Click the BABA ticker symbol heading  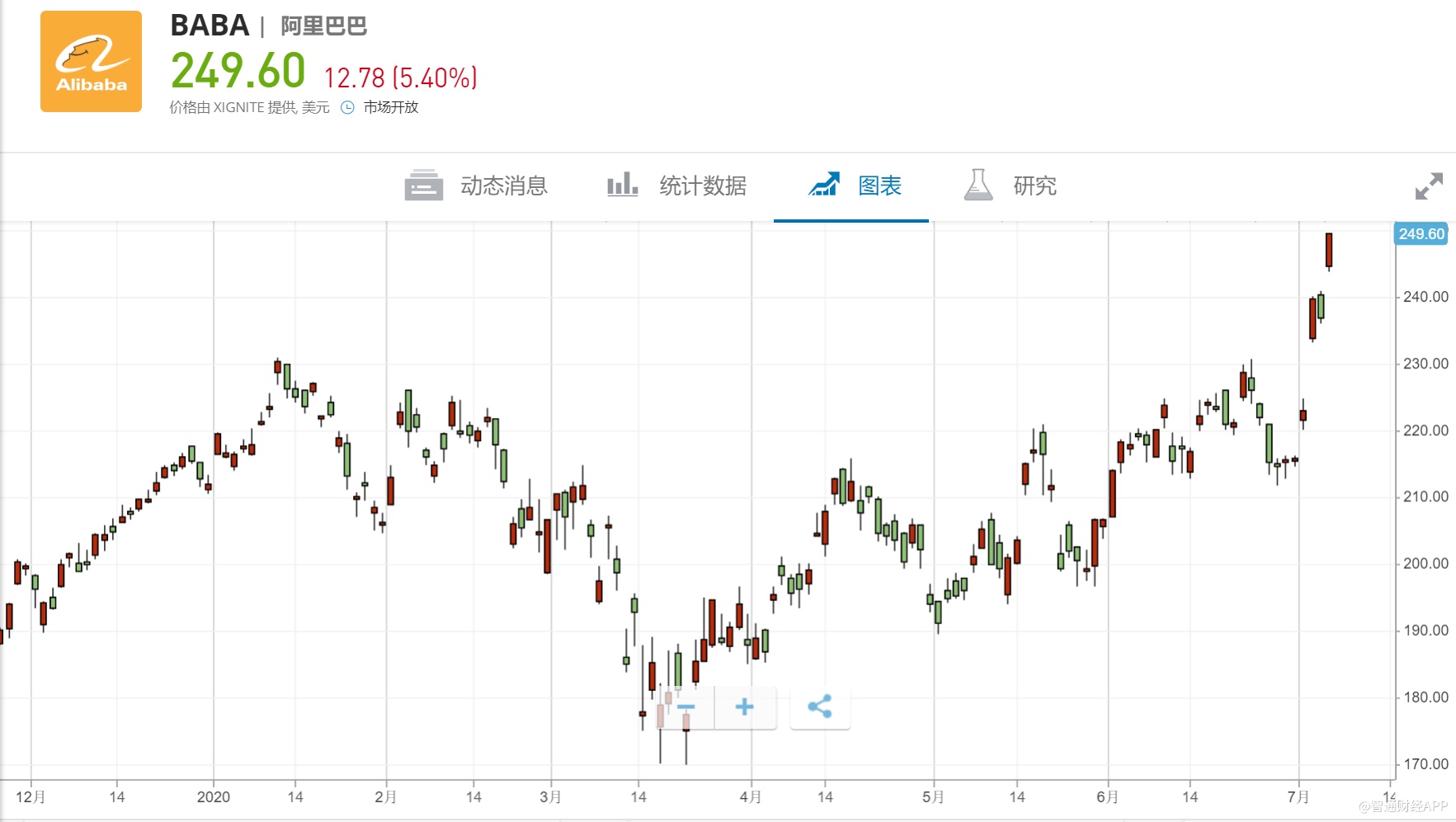click(210, 26)
